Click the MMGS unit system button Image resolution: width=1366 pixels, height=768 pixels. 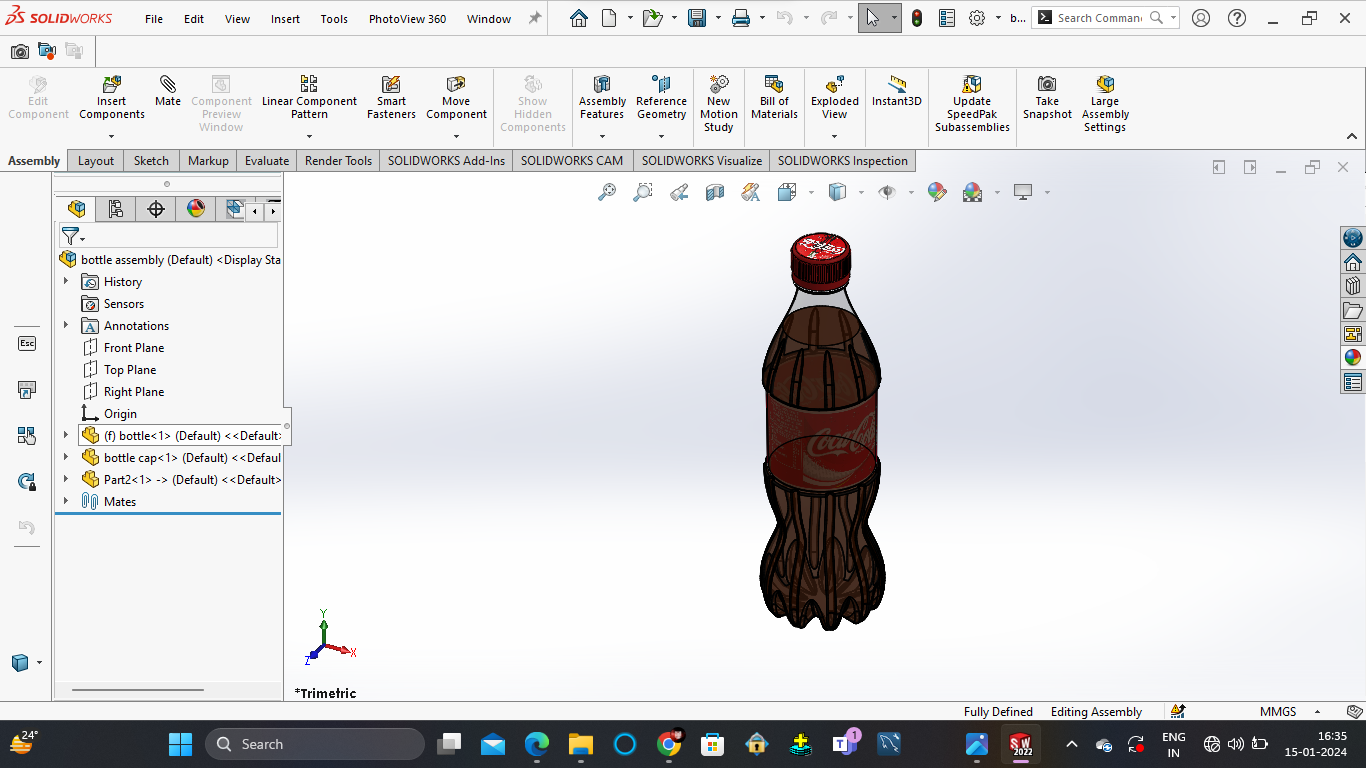[x=1278, y=712]
